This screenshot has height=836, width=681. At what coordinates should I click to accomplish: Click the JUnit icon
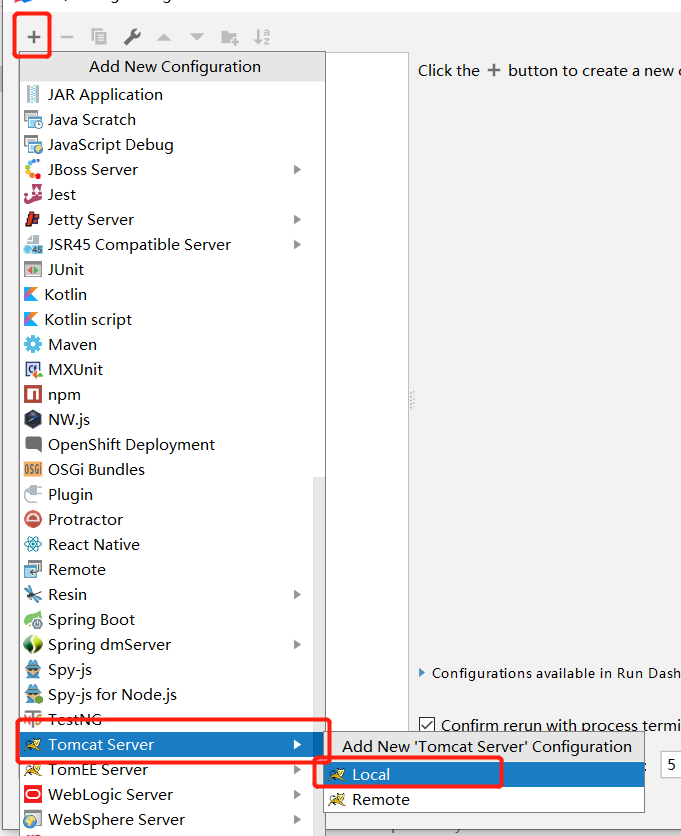pyautogui.click(x=33, y=270)
